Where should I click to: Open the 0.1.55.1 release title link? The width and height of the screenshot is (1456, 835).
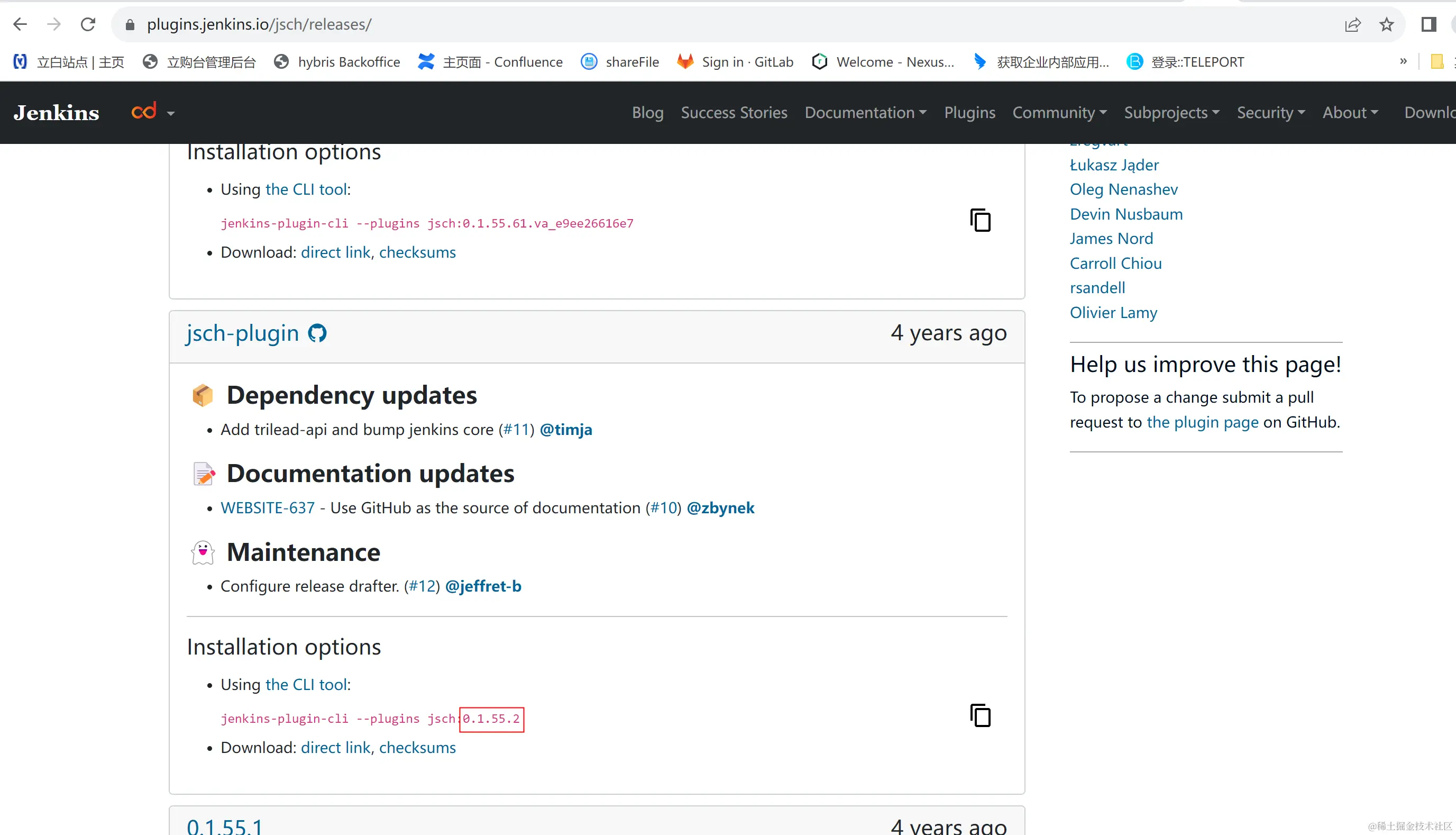(x=225, y=826)
